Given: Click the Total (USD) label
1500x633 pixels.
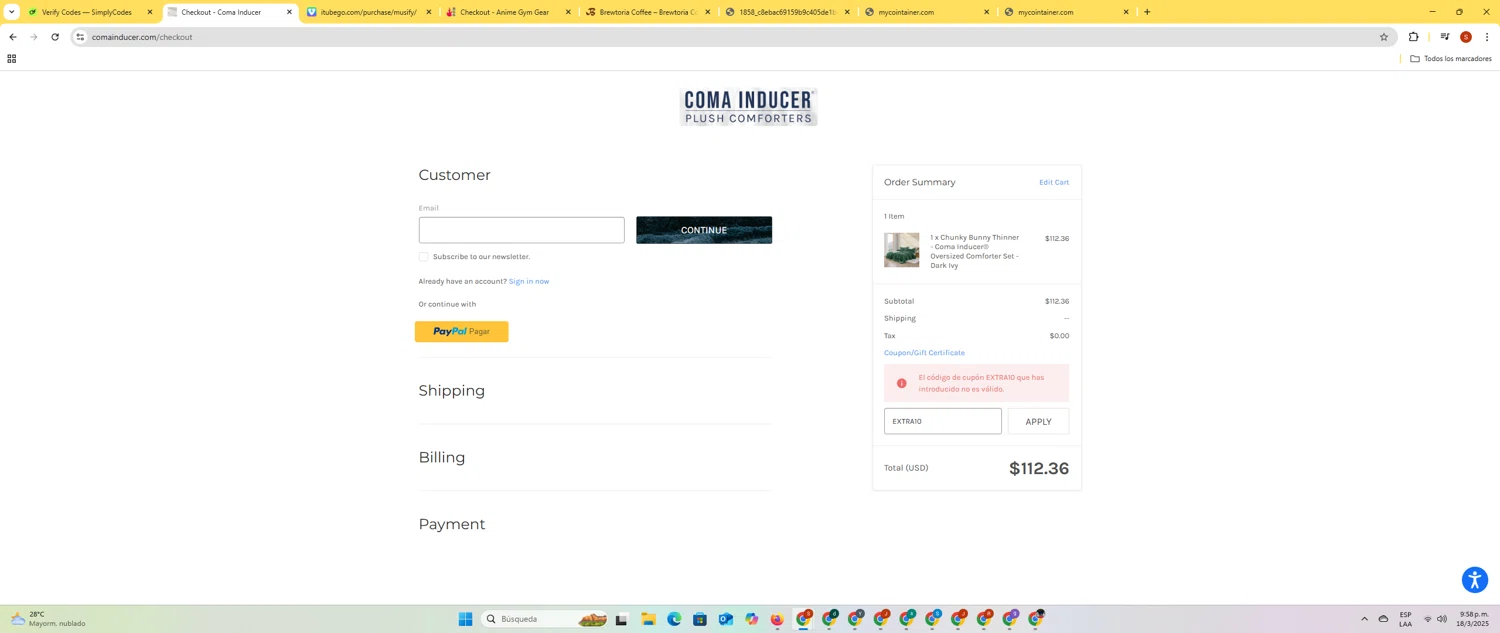Looking at the screenshot, I should 906,468.
